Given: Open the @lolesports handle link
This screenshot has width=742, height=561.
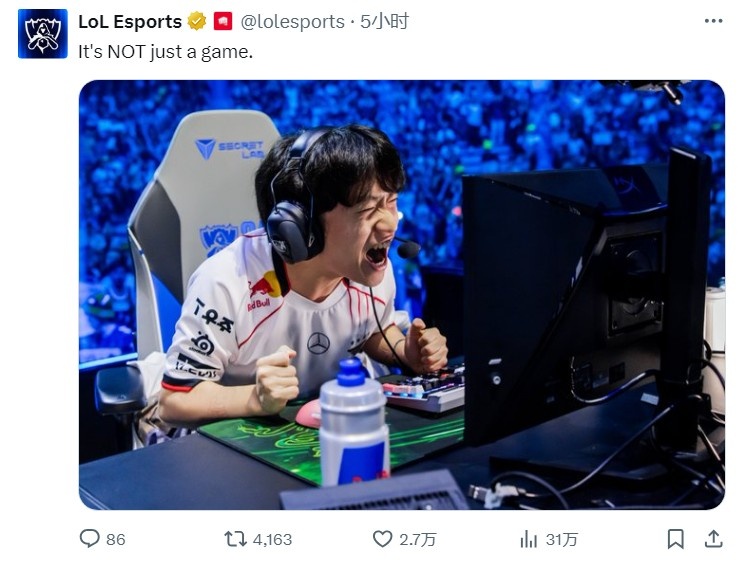Looking at the screenshot, I should [292, 22].
